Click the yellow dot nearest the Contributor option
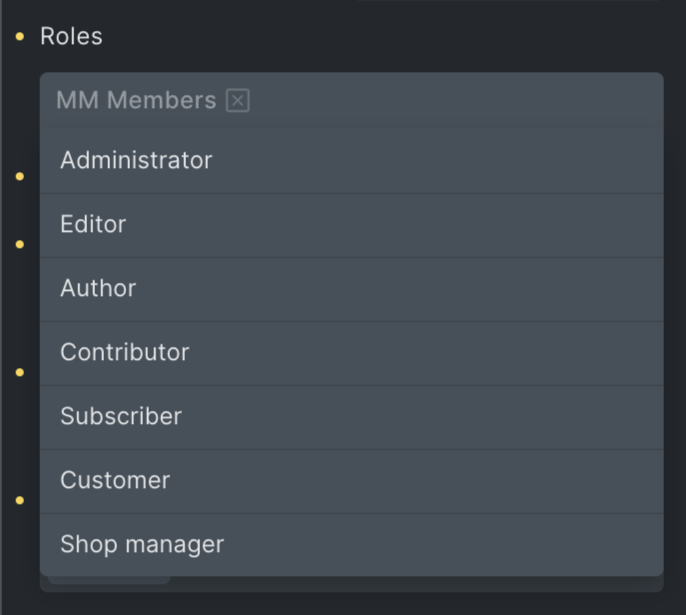 click(x=19, y=372)
